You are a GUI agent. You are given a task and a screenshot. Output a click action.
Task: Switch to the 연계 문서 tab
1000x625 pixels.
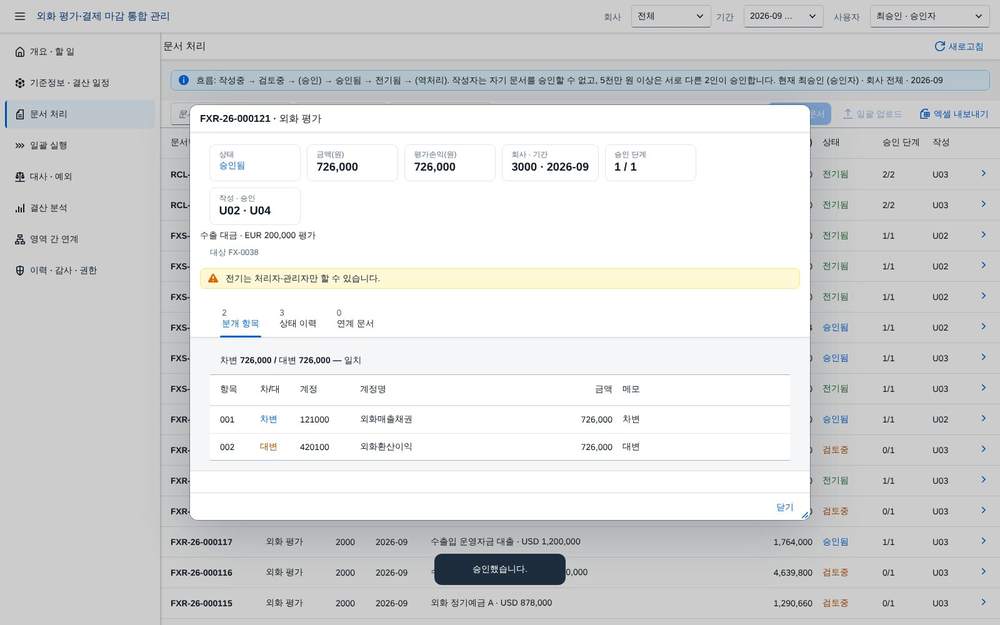coord(355,319)
